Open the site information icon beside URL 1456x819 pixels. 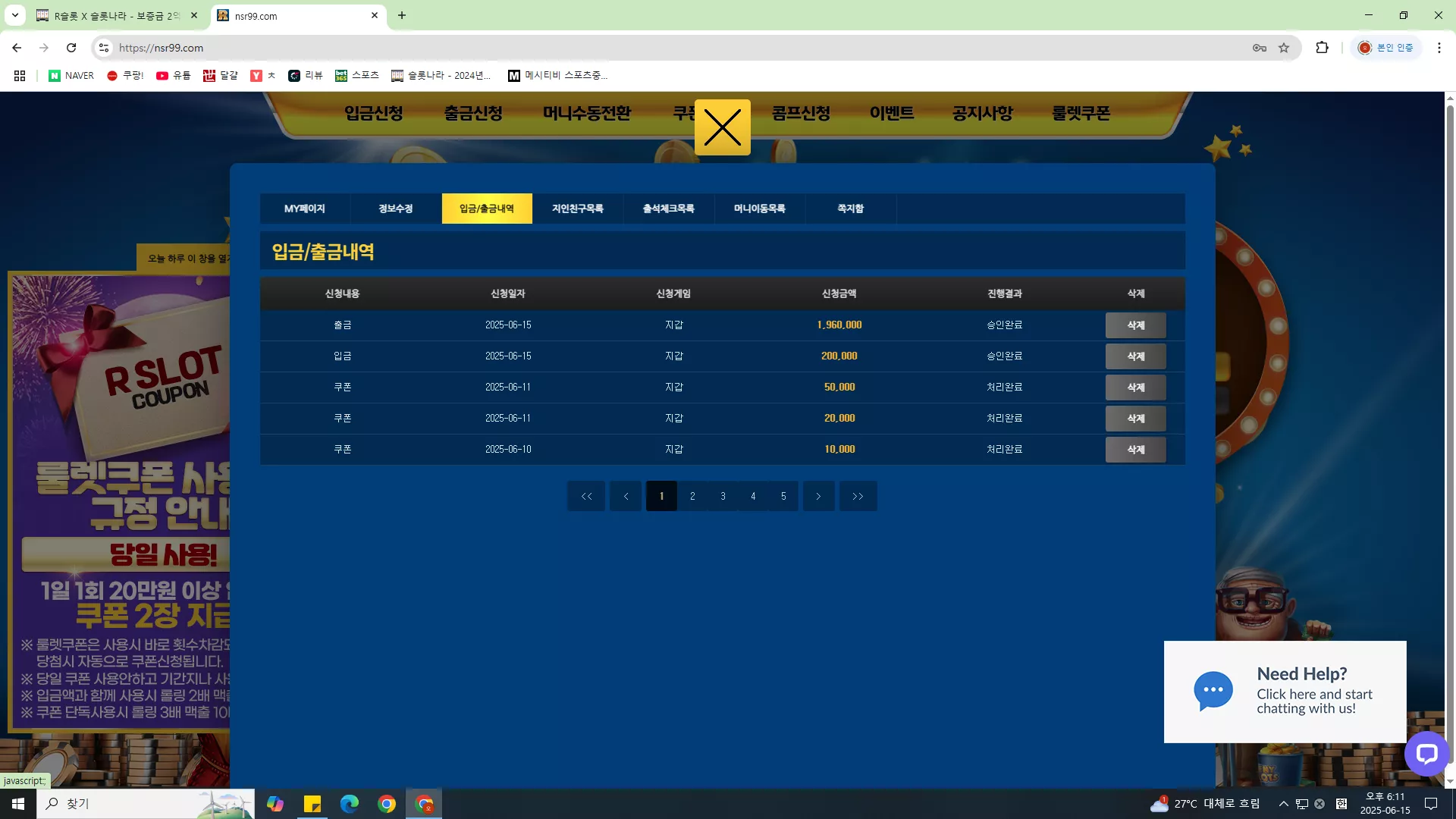click(x=104, y=48)
